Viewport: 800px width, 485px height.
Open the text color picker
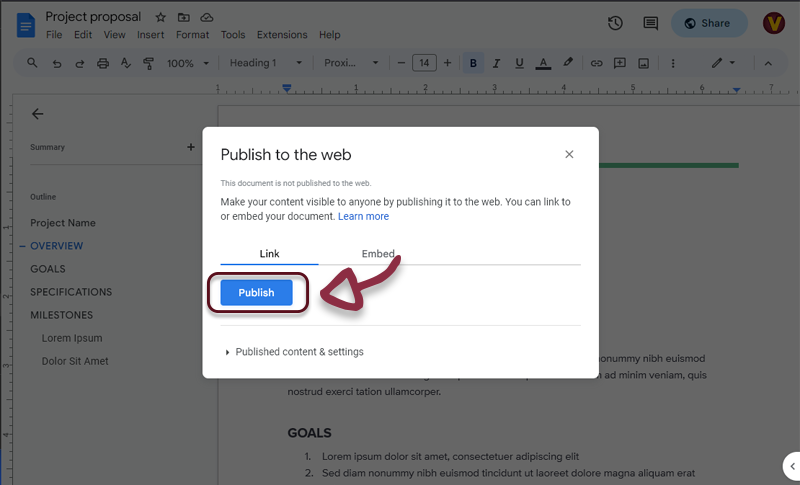[x=543, y=63]
